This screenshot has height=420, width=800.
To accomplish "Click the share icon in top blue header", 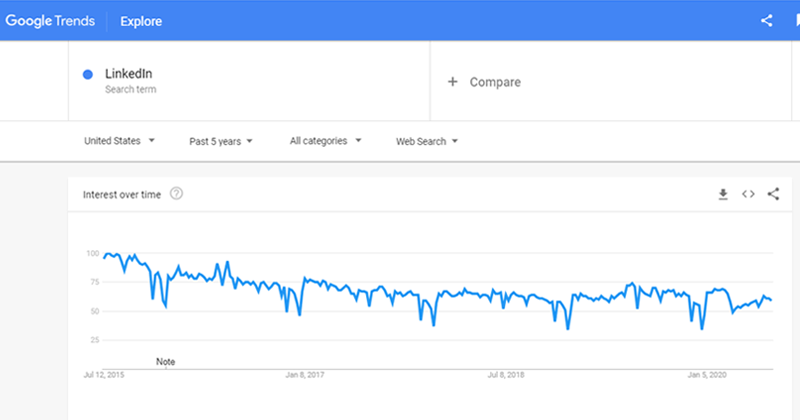I will click(x=766, y=21).
